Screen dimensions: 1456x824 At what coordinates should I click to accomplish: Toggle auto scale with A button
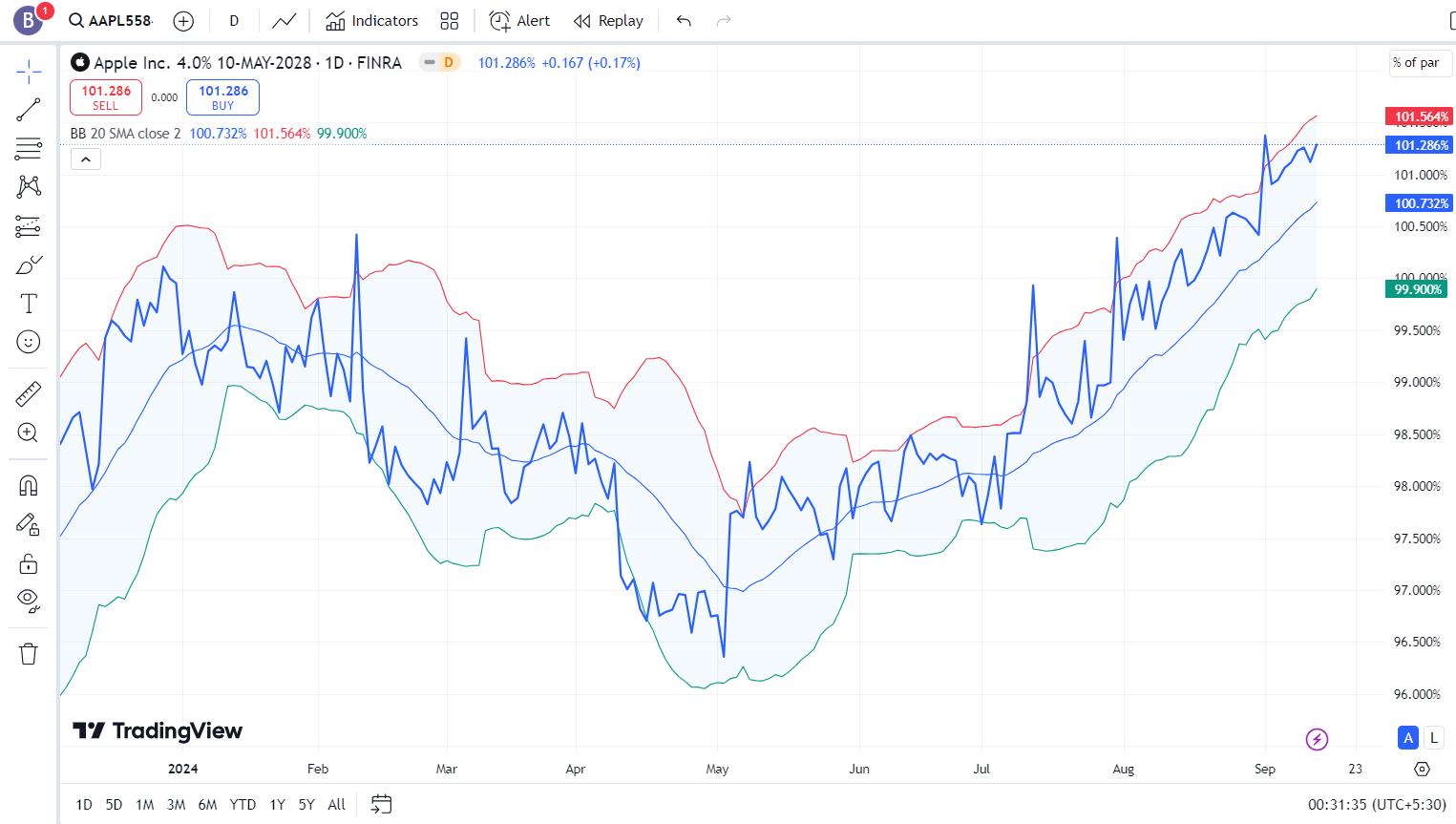[x=1408, y=738]
